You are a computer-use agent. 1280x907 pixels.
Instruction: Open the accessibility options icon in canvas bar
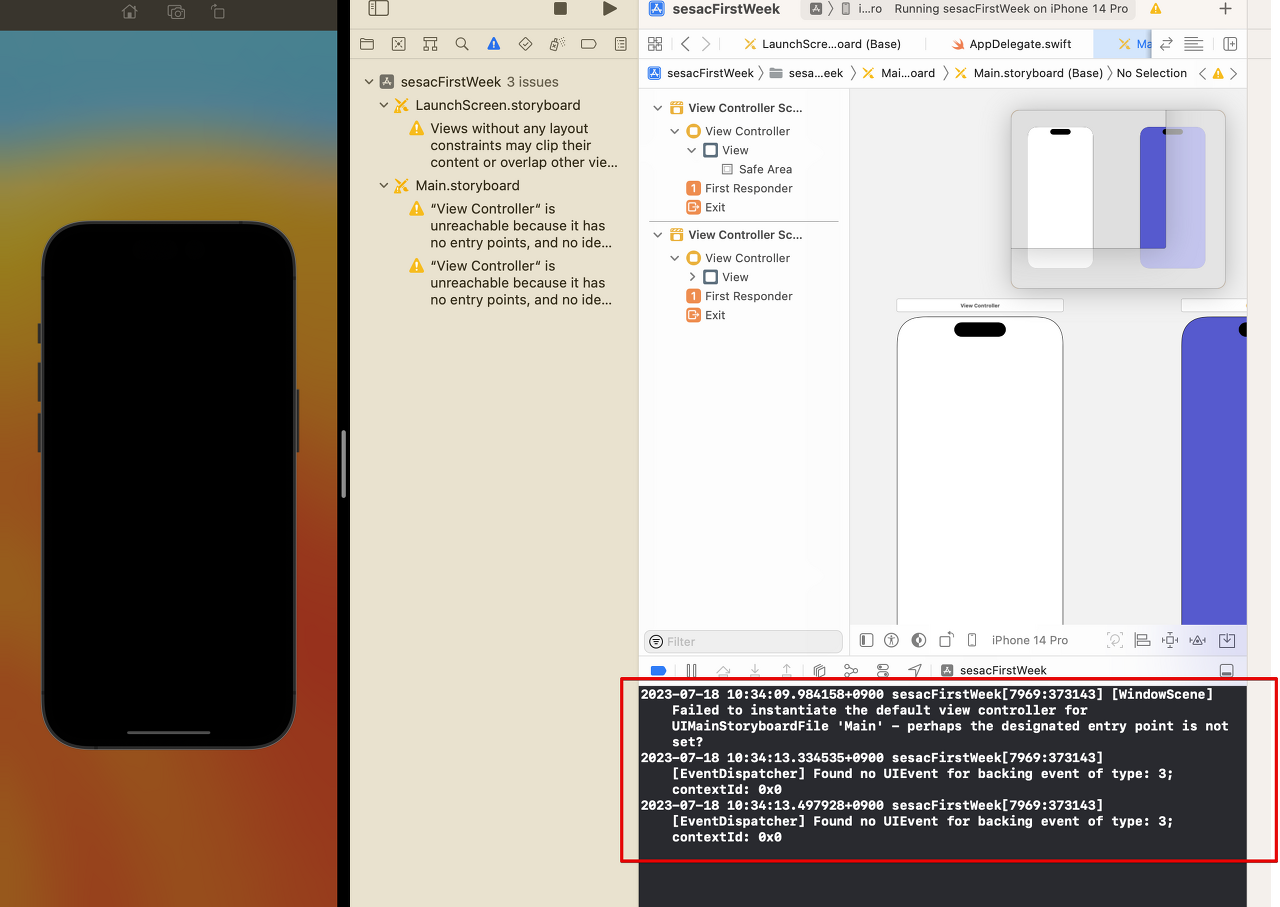coord(891,640)
